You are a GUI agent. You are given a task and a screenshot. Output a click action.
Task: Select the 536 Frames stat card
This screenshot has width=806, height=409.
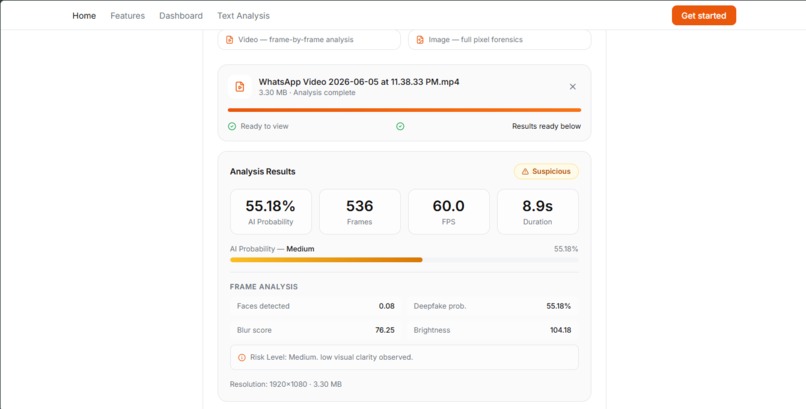360,212
